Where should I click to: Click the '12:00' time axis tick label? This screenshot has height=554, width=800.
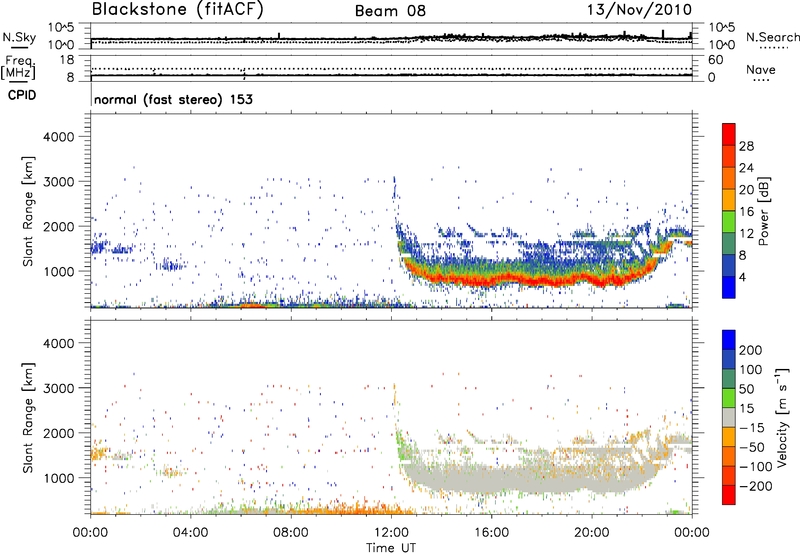click(x=391, y=533)
